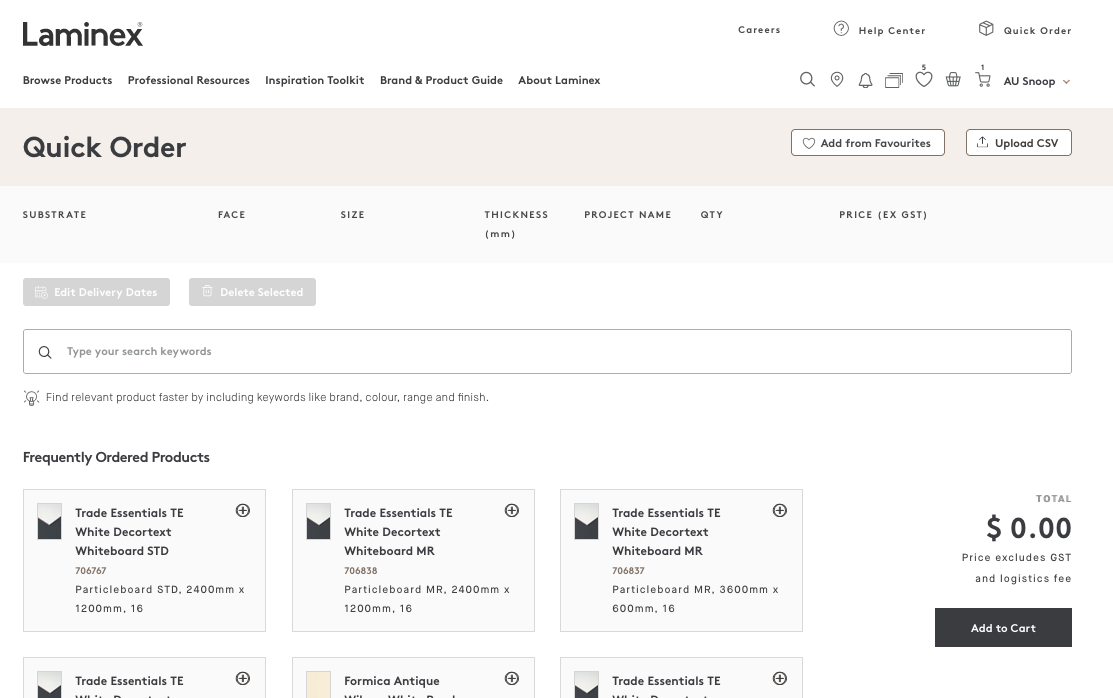
Task: Expand the AU Snoop account dropdown
Action: 1036,81
